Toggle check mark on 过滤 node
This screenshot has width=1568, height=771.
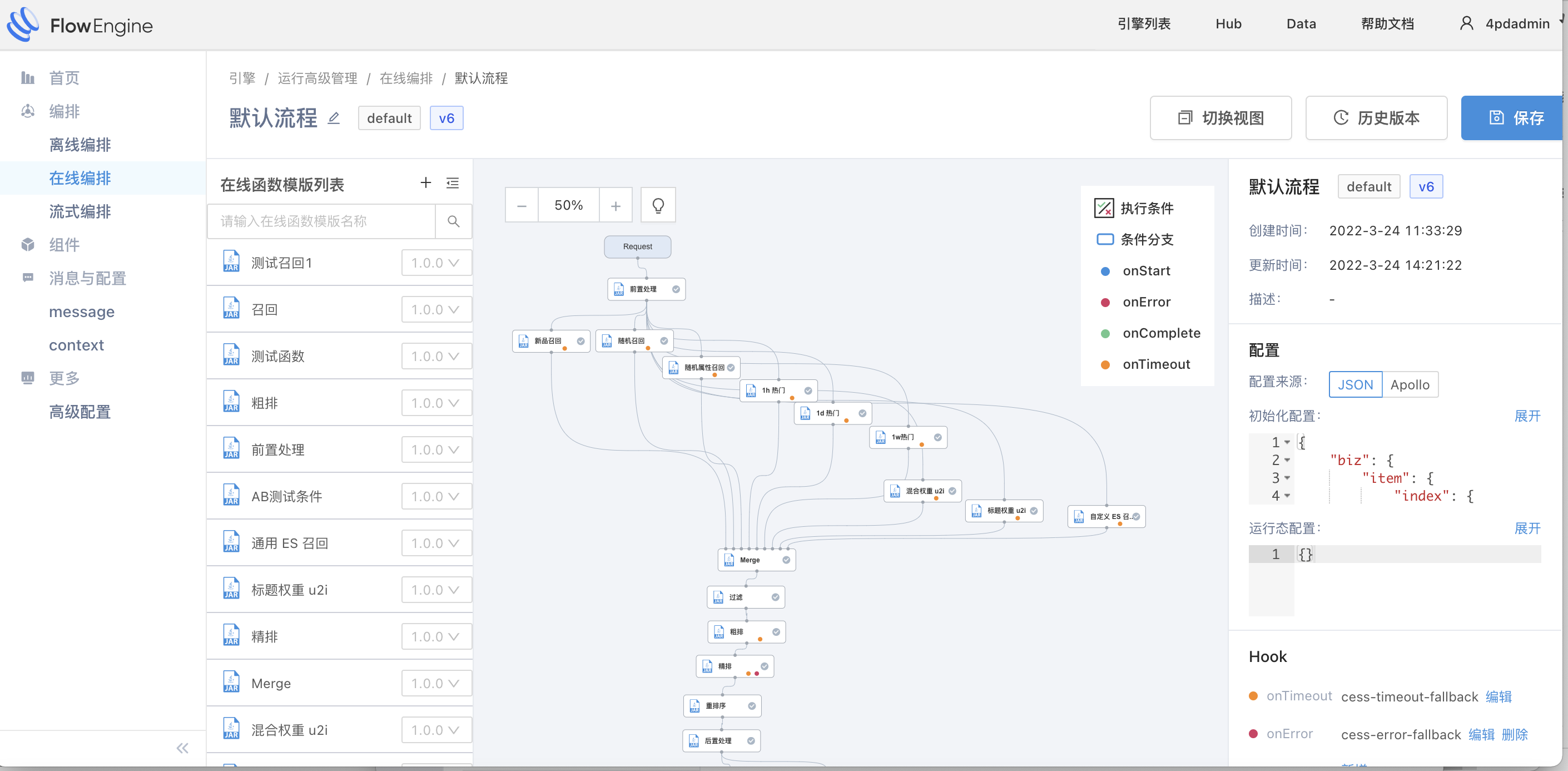(x=776, y=597)
